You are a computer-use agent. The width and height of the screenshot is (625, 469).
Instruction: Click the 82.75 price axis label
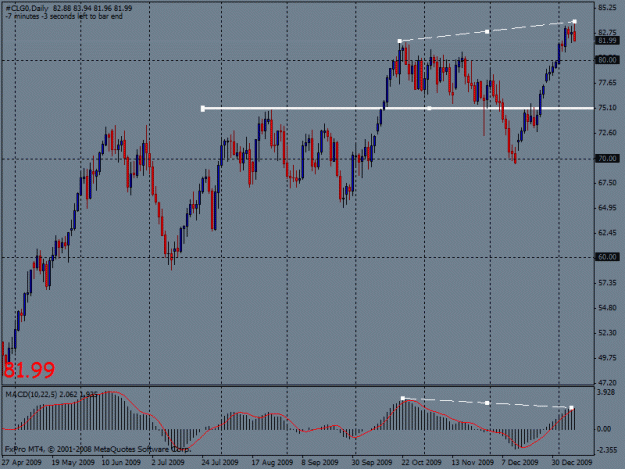click(607, 33)
